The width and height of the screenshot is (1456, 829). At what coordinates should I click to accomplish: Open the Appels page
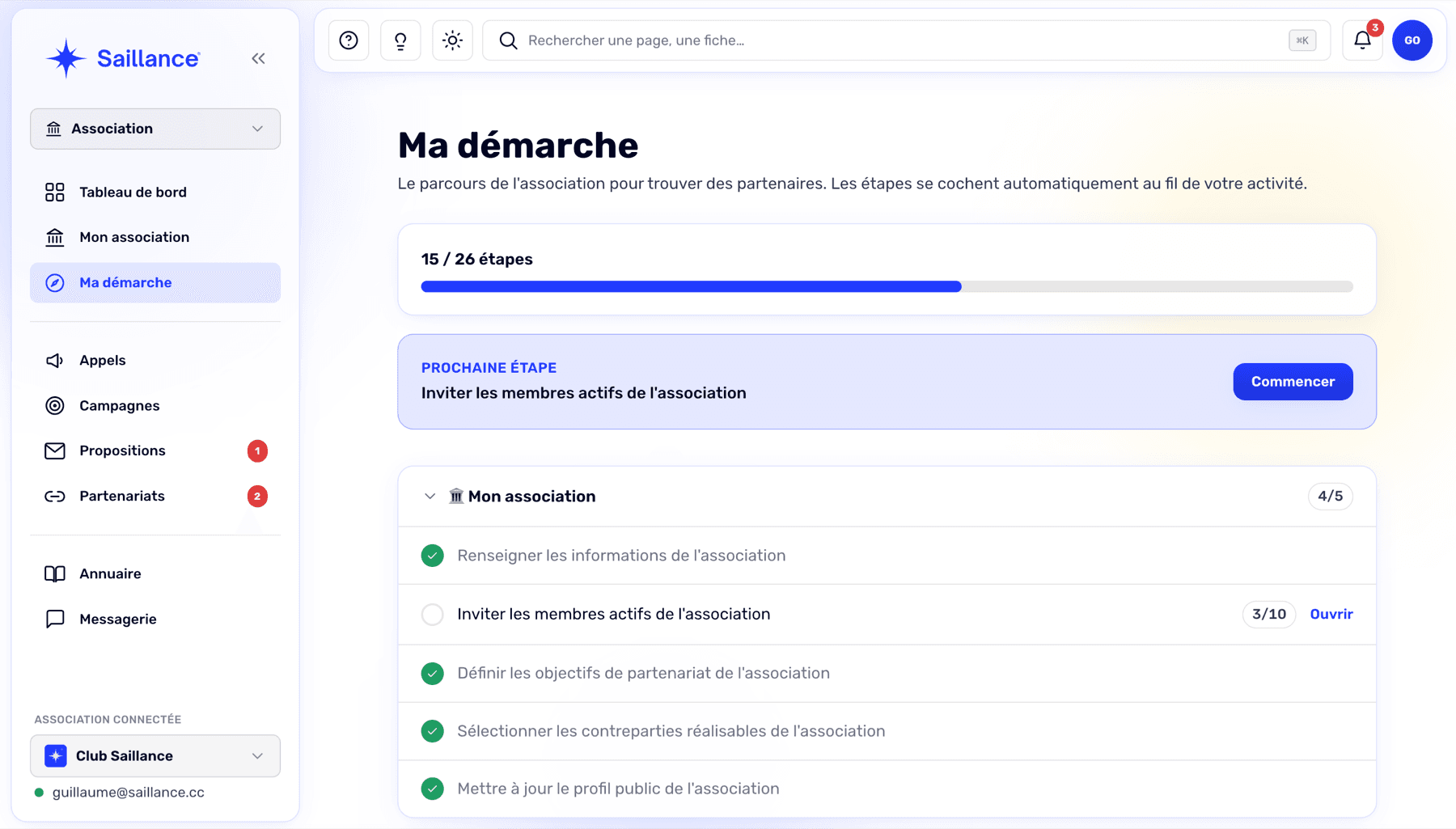[155, 360]
